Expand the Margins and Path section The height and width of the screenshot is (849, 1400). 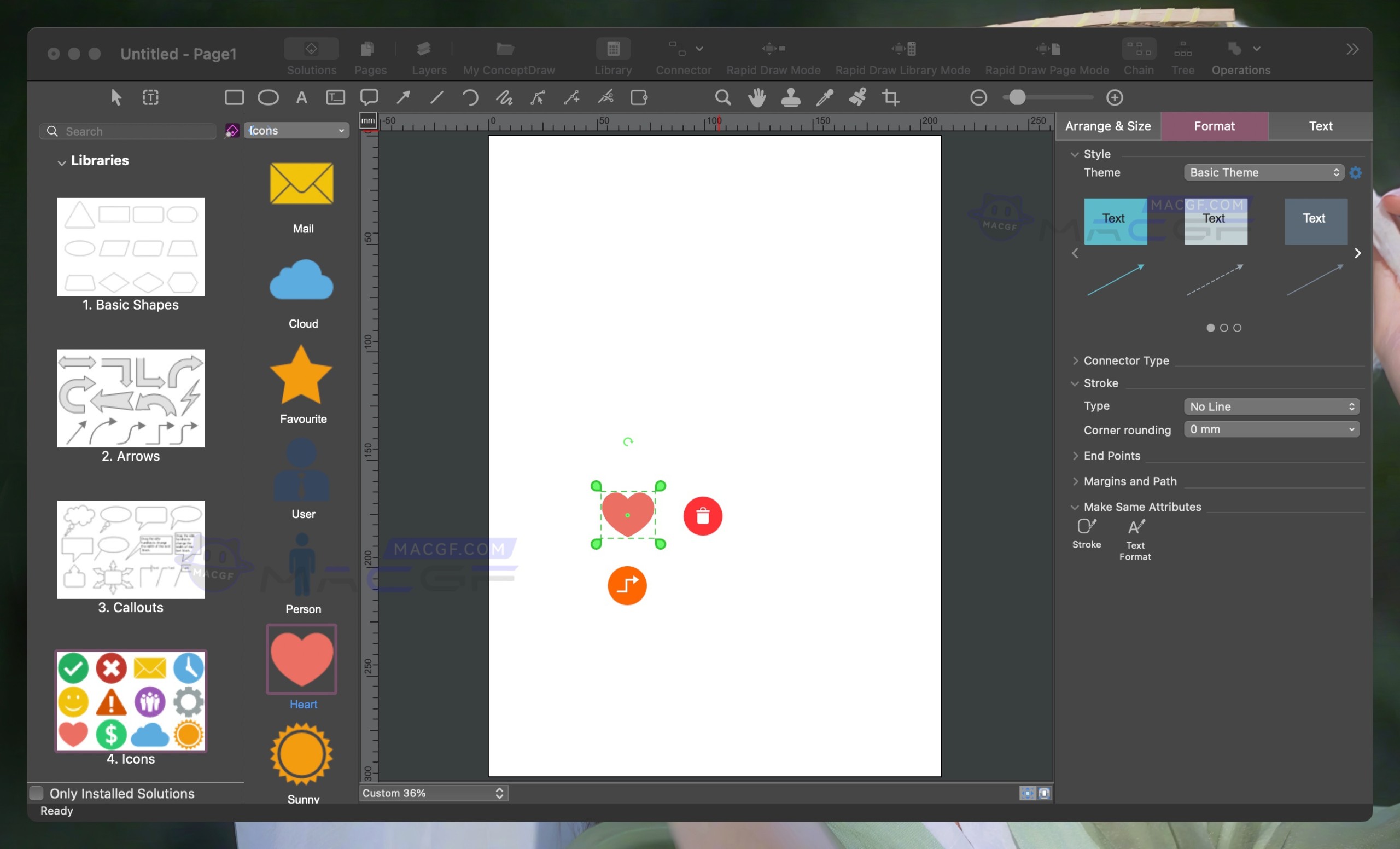(x=1129, y=481)
